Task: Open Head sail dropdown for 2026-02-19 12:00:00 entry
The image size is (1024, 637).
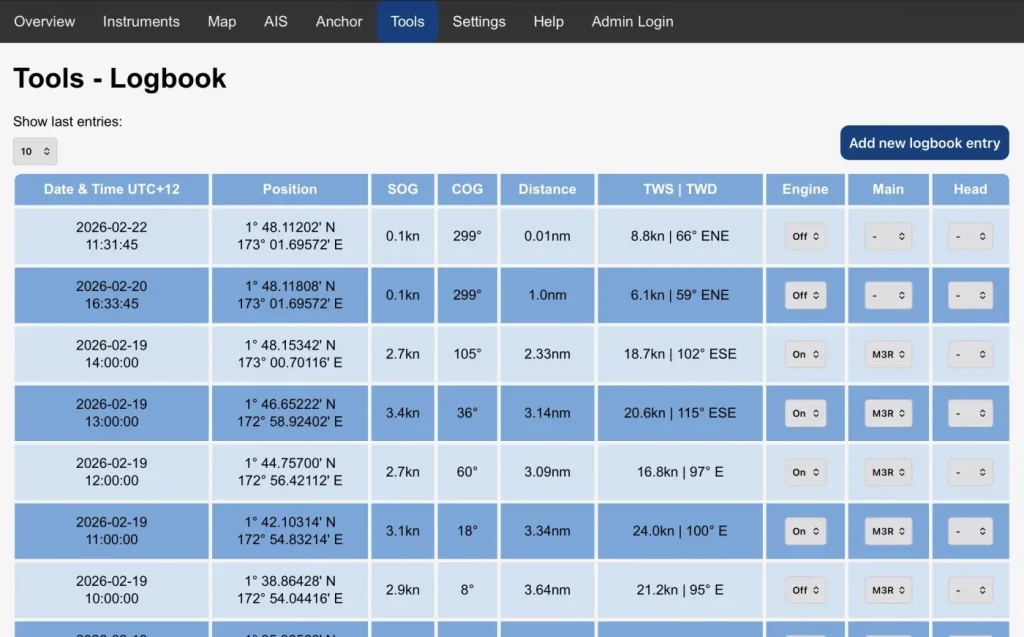Action: point(970,472)
